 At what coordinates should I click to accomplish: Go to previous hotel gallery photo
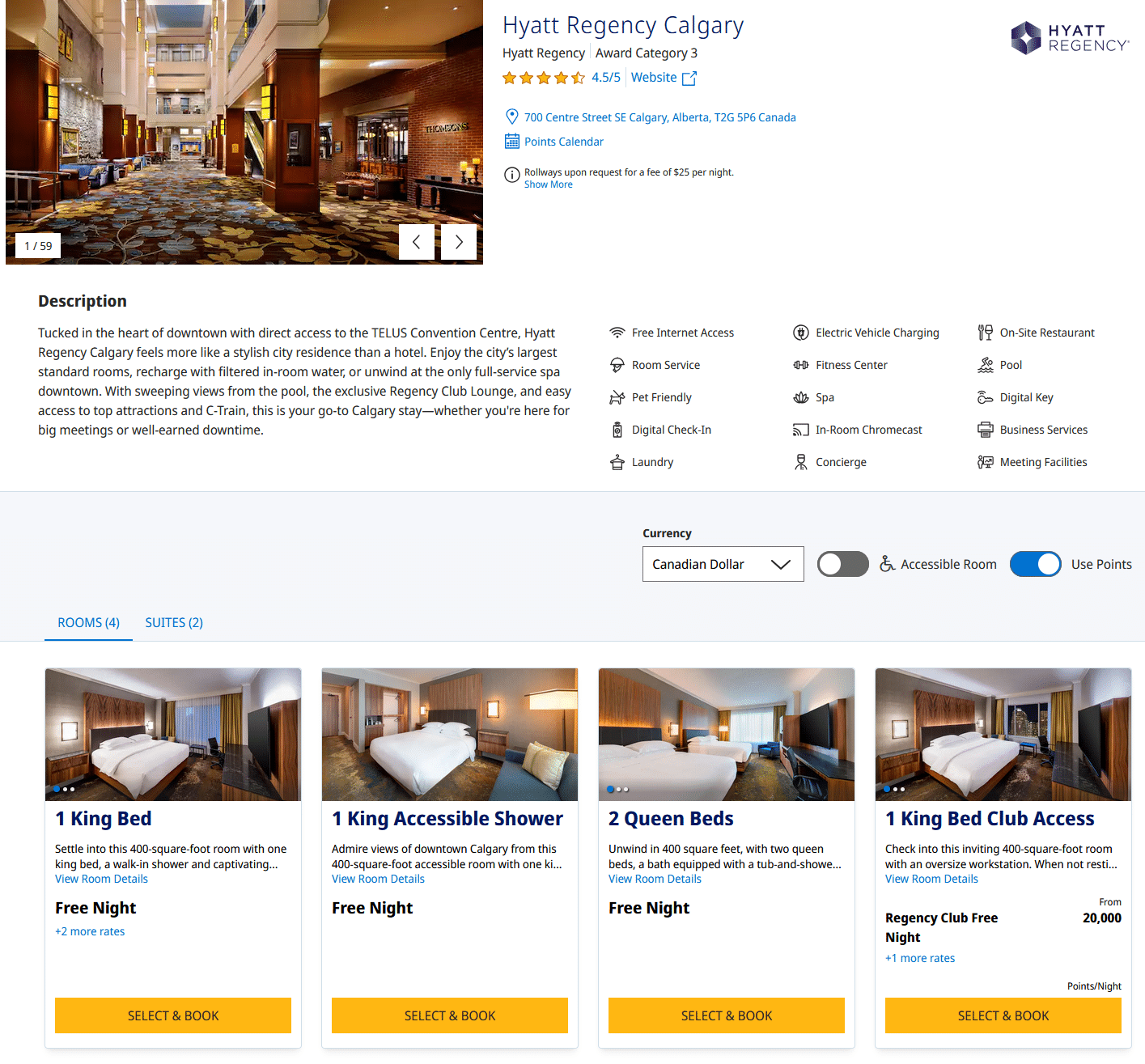(417, 242)
